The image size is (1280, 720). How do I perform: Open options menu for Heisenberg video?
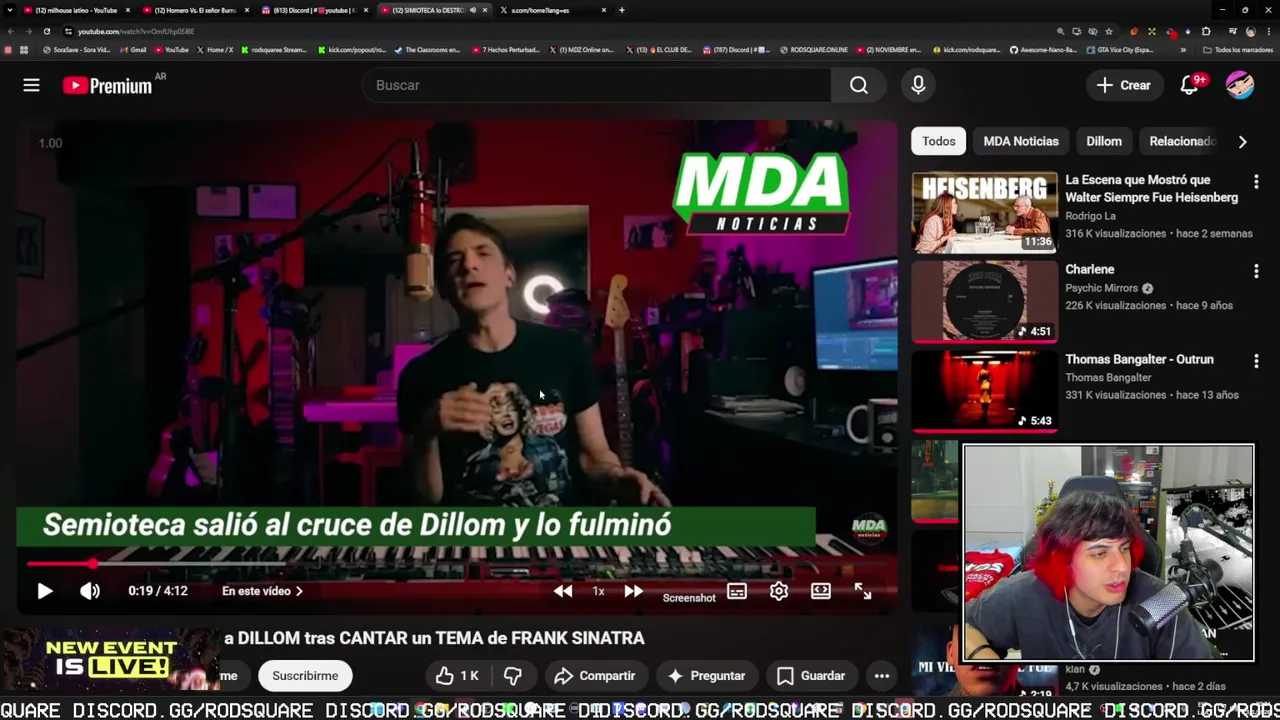(x=1256, y=182)
